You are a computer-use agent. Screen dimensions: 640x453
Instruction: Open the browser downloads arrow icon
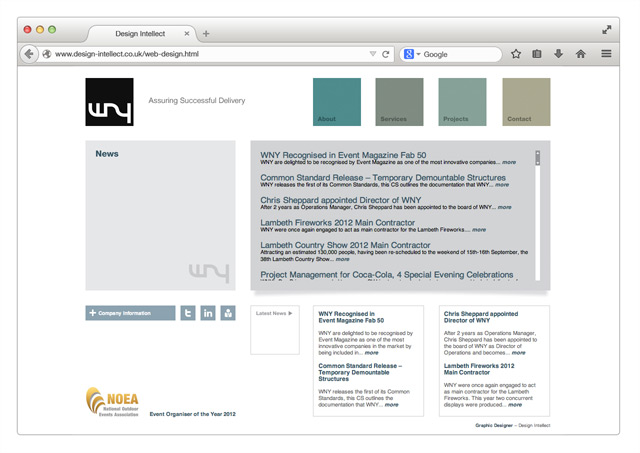point(558,54)
